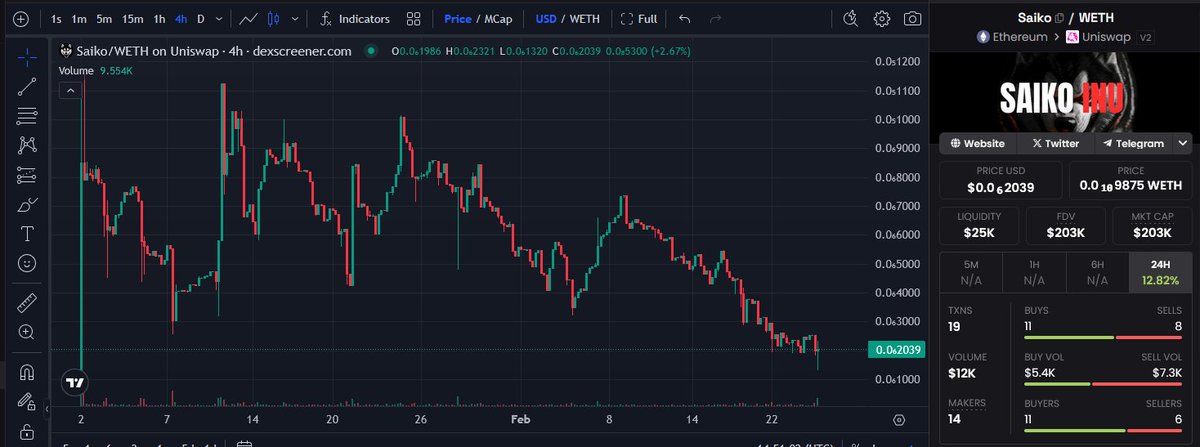Open chart time settings at axis corner
The width and height of the screenshot is (1200, 447).
point(899,419)
